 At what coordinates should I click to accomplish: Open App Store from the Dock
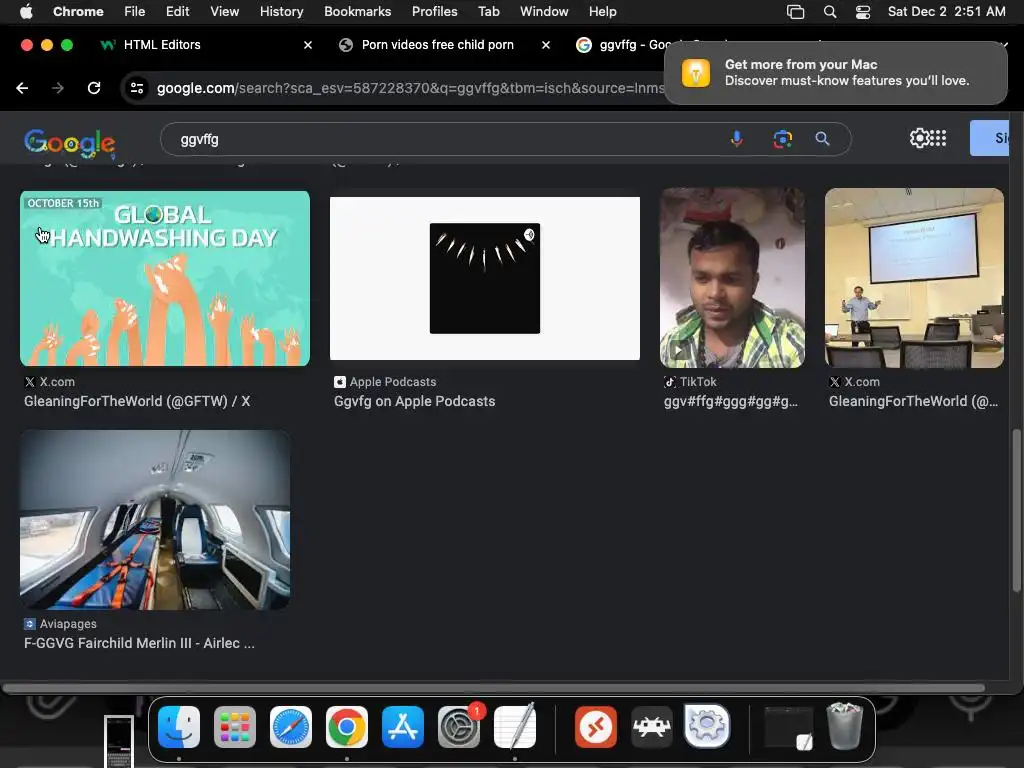(x=403, y=727)
